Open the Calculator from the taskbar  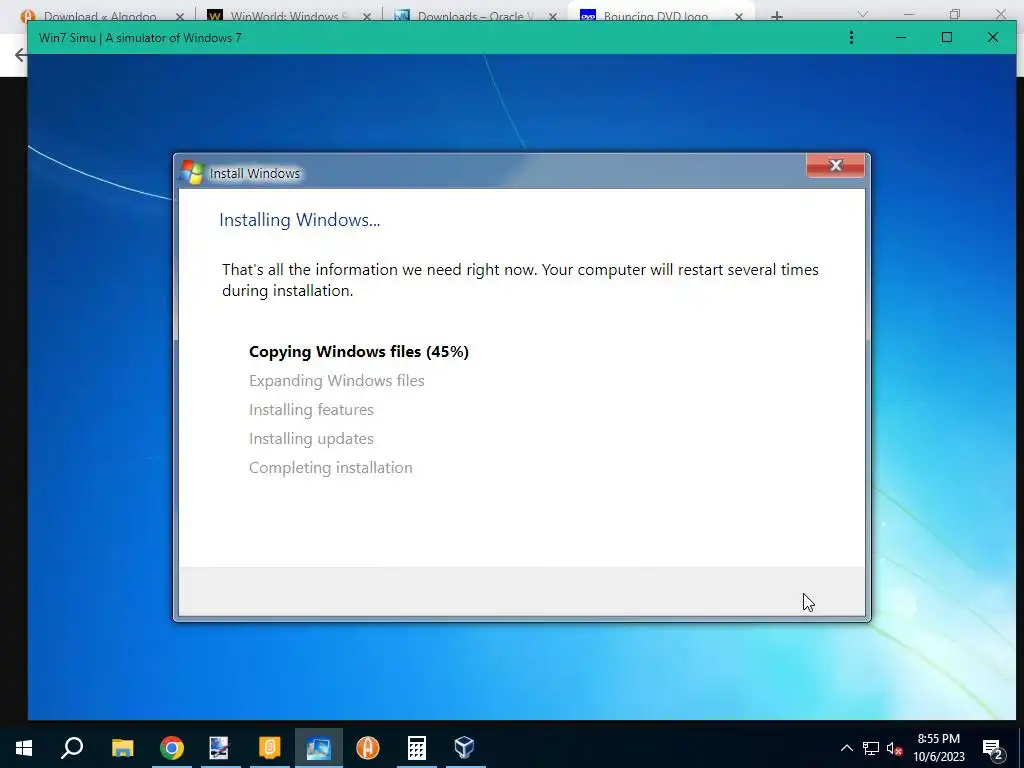pyautogui.click(x=417, y=747)
